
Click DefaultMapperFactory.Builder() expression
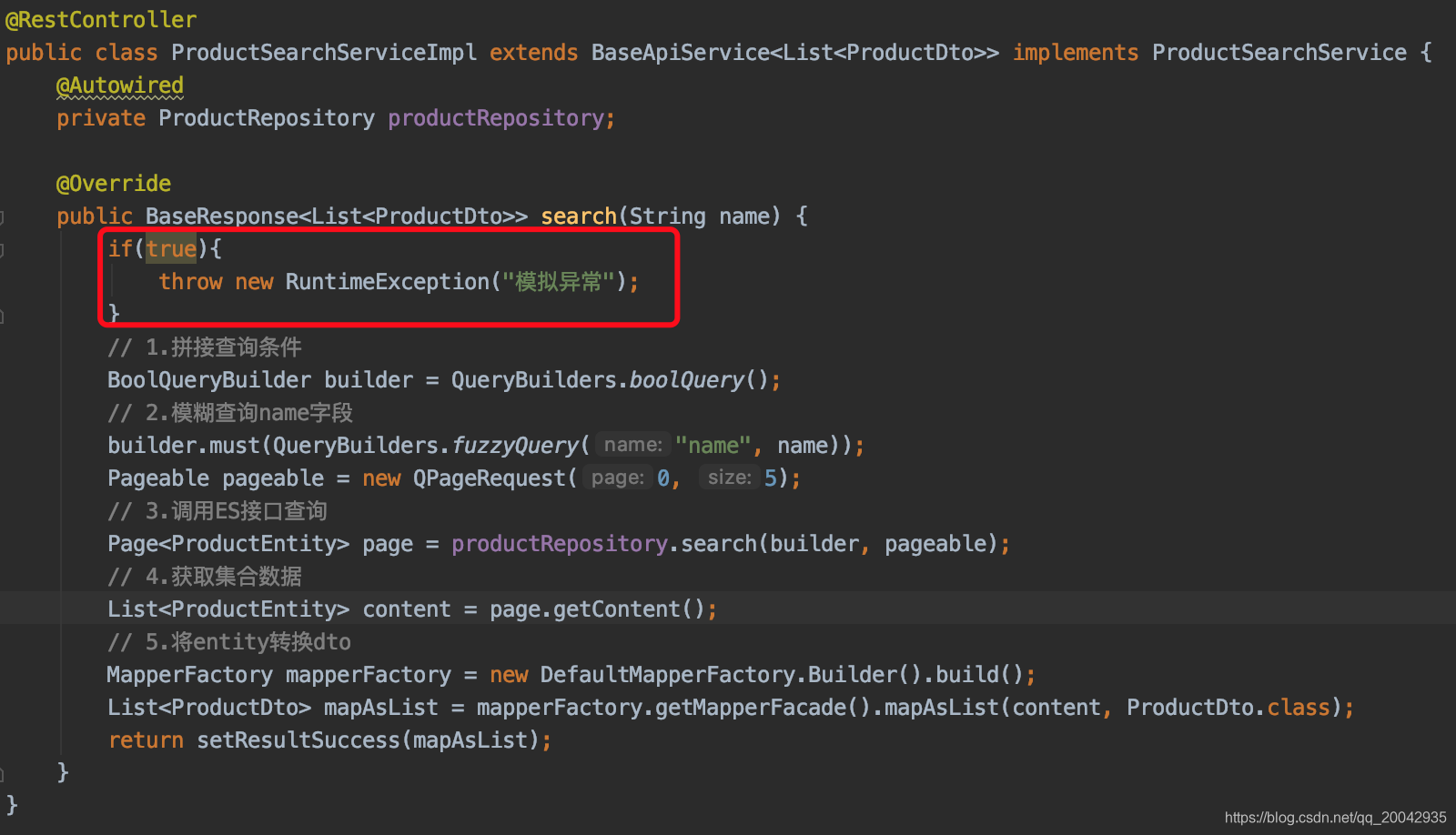pos(731,675)
